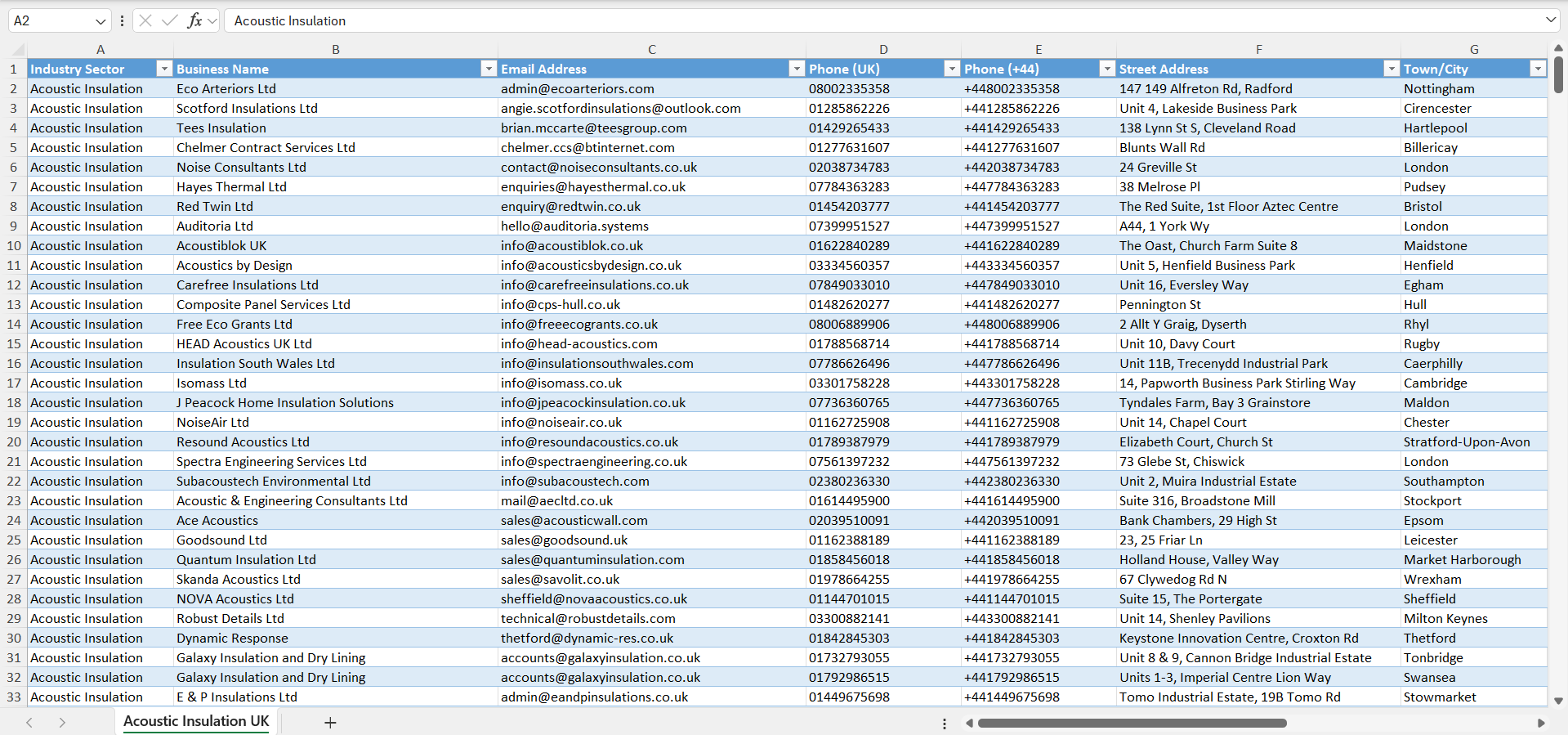Click the cancel (X) icon in formula bar
1568x735 pixels.
click(x=145, y=20)
